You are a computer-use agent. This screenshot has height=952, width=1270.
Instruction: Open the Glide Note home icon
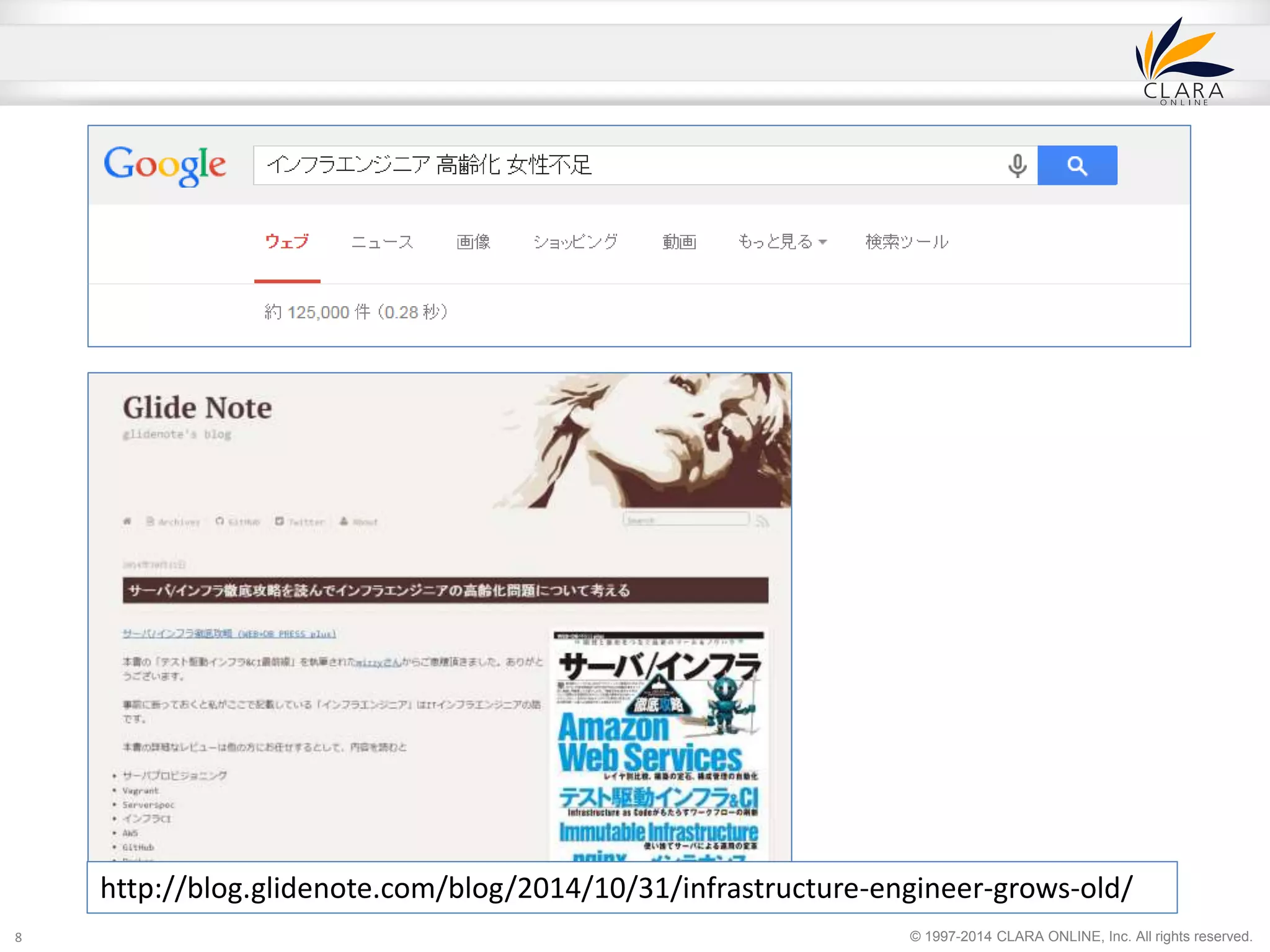coord(127,521)
